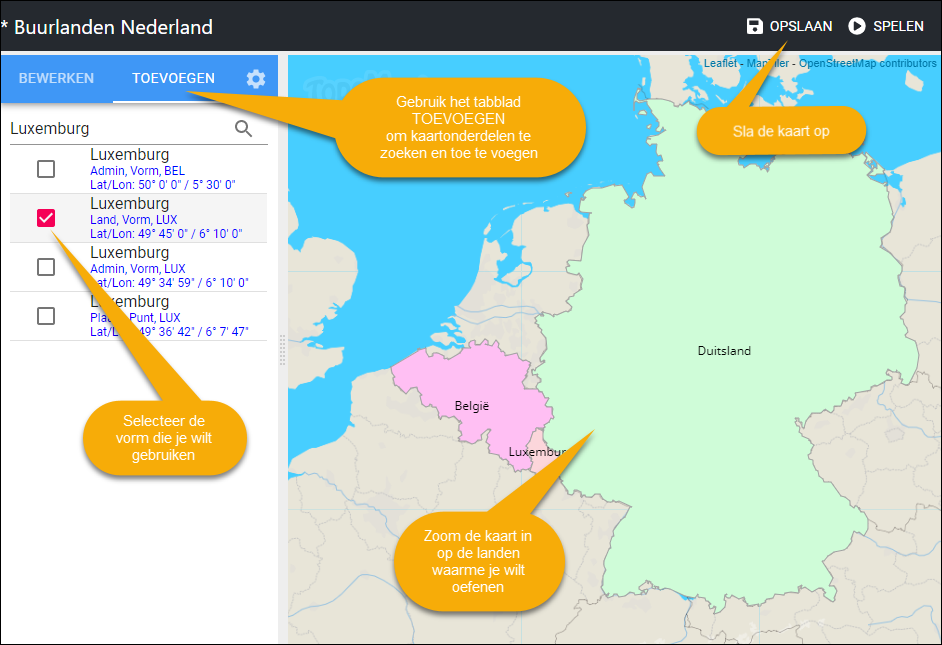Enable the Luxemburg Plaats Punt checkbox
This screenshot has height=645, width=942.
46,316
